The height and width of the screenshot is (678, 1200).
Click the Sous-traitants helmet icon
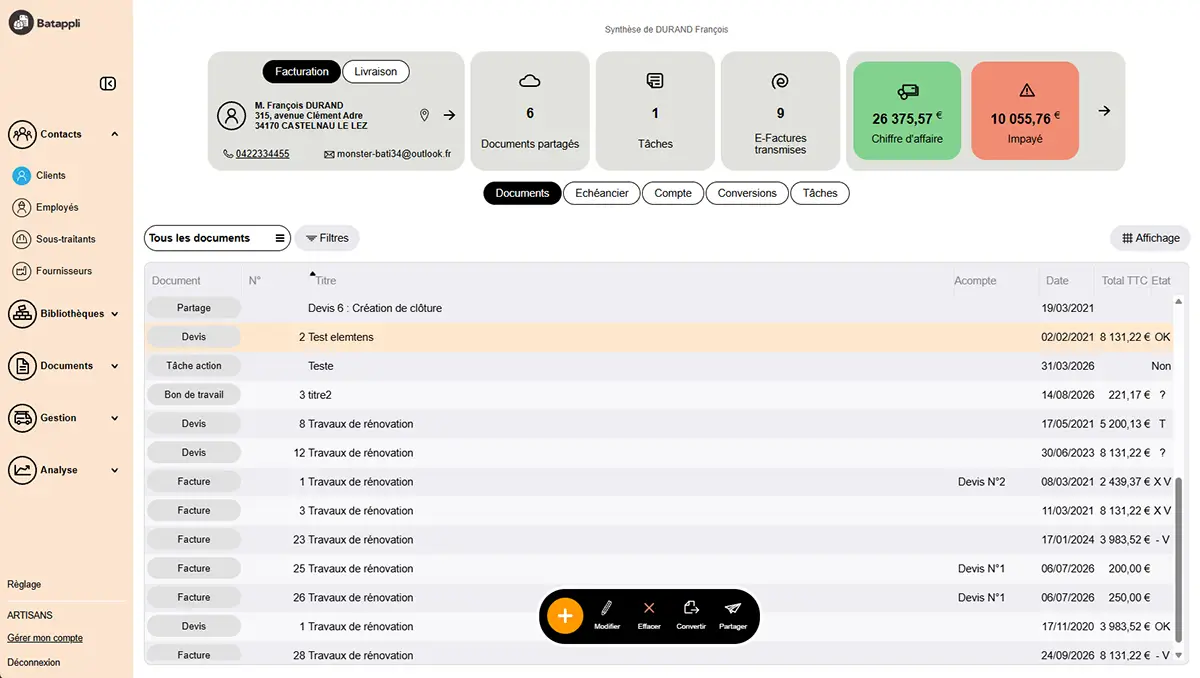22,239
